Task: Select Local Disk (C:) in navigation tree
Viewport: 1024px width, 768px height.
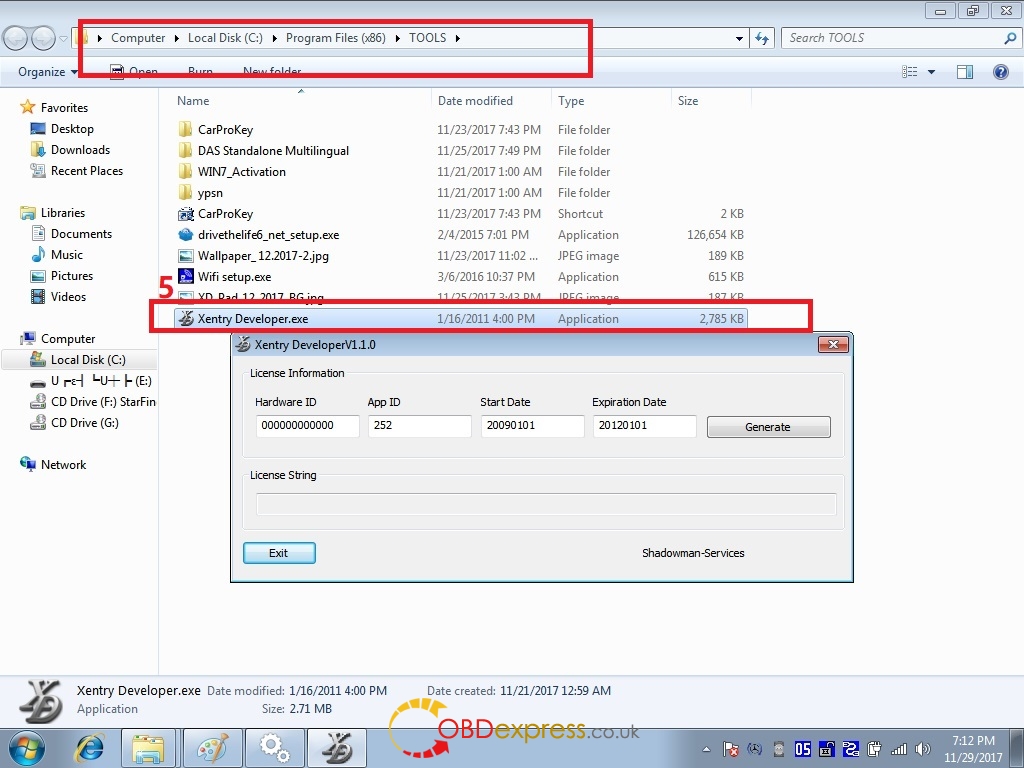Action: (88, 360)
